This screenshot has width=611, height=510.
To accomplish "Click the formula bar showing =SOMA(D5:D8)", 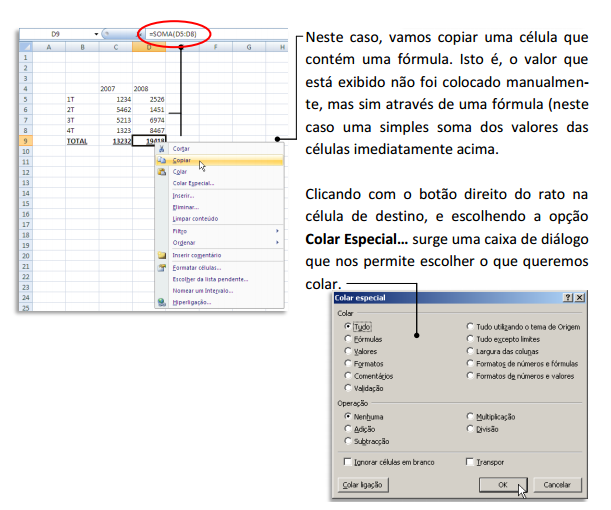I will 182,34.
